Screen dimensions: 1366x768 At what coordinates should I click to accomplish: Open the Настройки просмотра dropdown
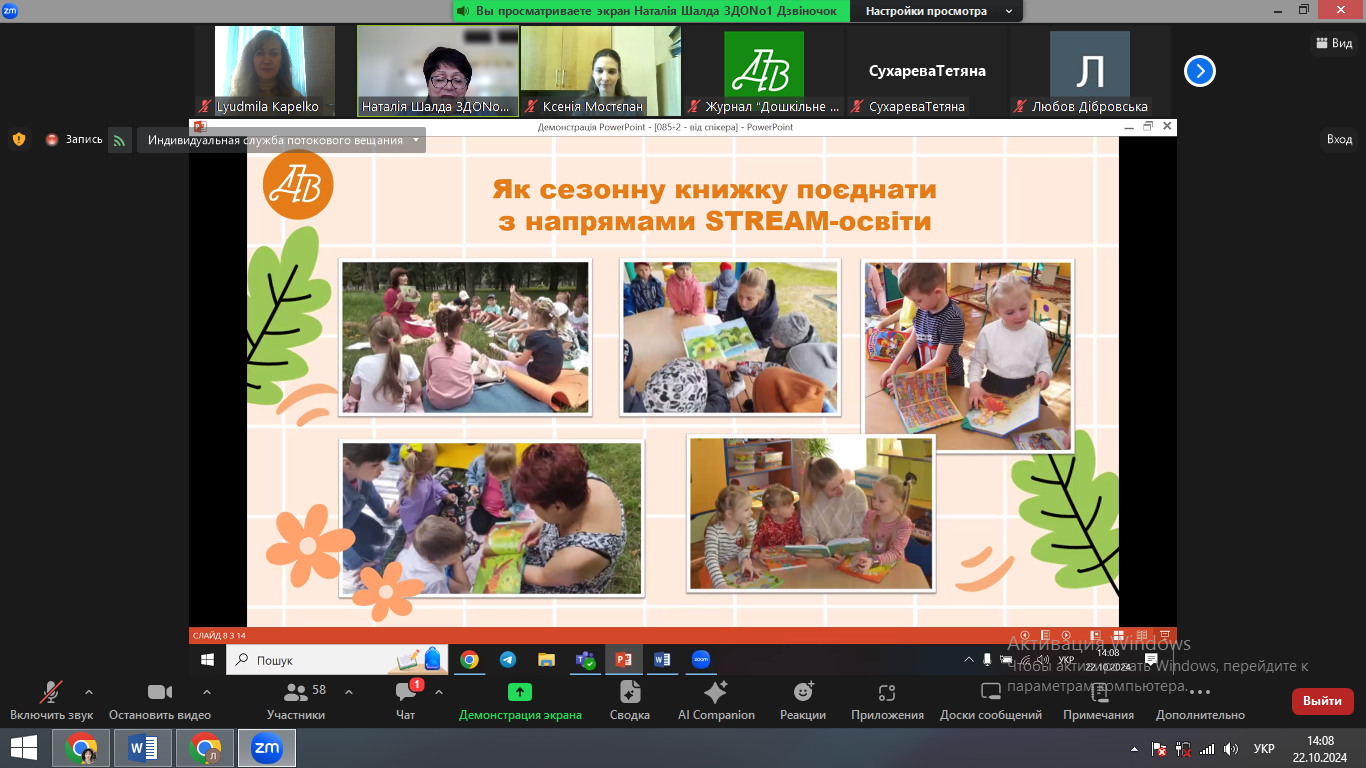[936, 11]
